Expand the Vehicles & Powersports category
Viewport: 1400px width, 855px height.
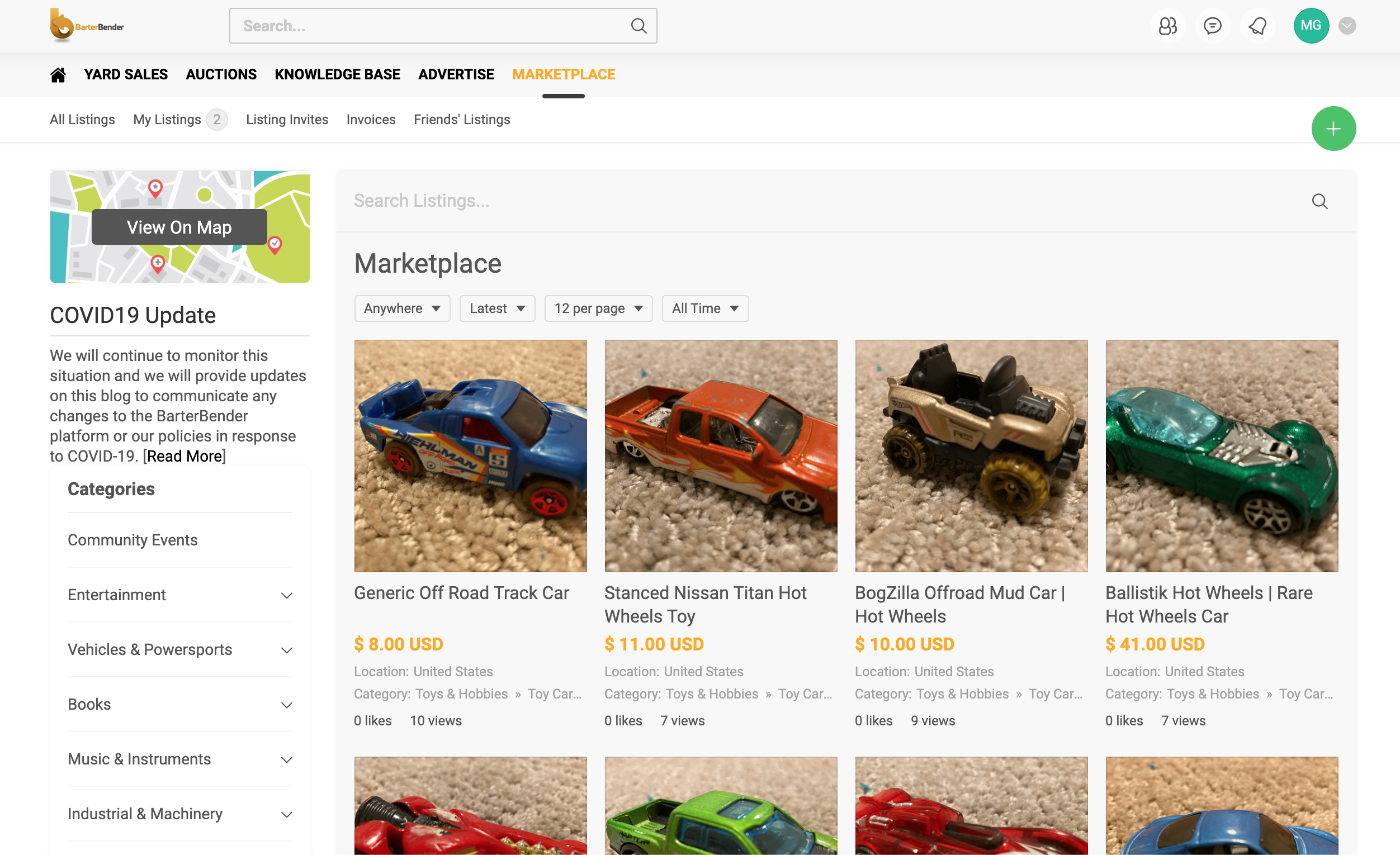point(287,650)
